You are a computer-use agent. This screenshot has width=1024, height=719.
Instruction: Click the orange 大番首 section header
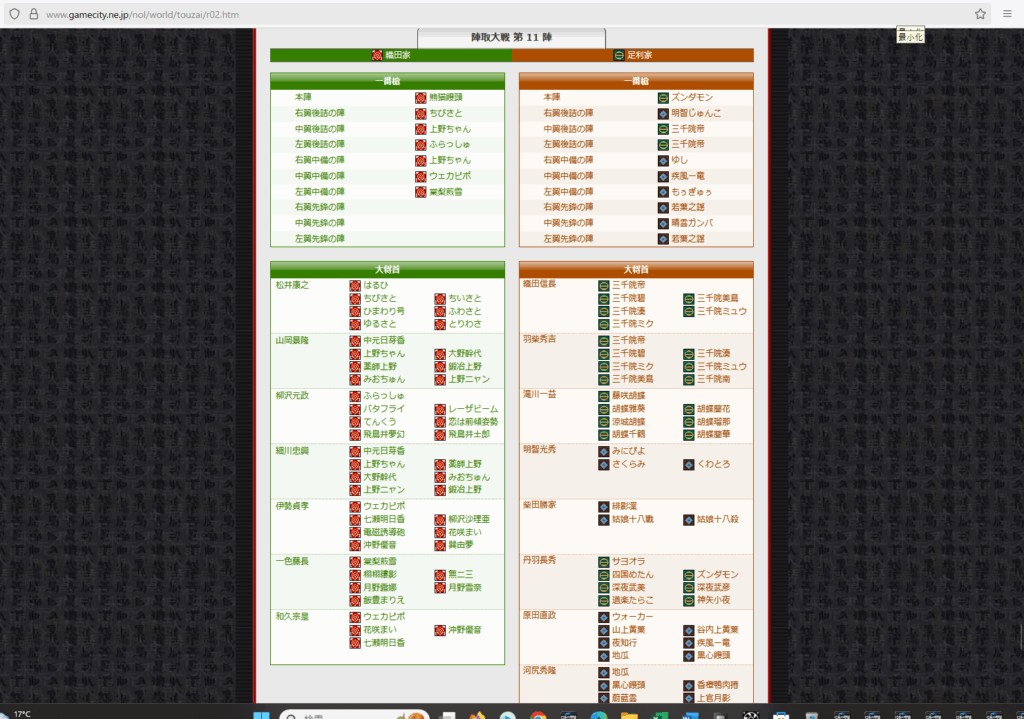click(636, 270)
